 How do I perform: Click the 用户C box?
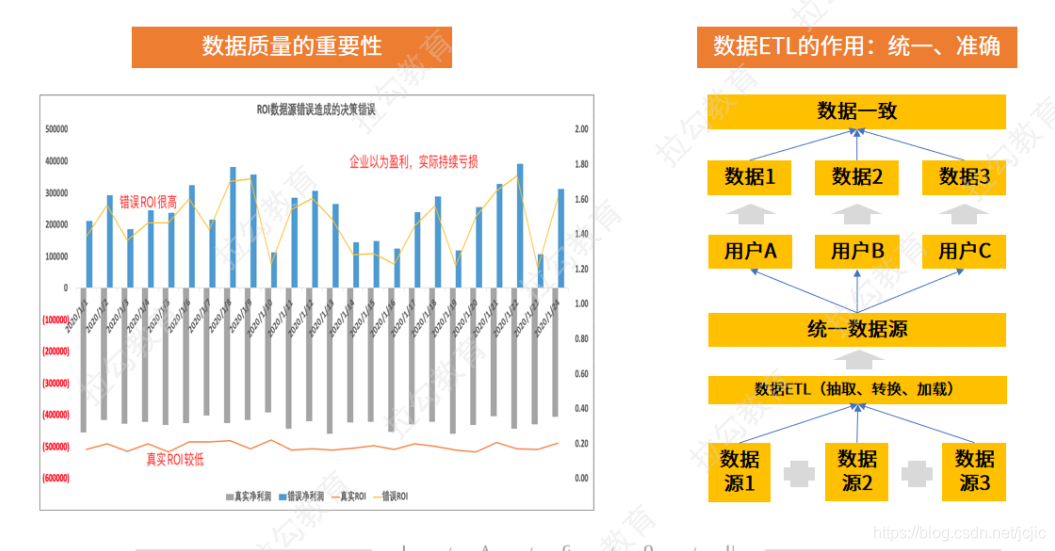[963, 252]
